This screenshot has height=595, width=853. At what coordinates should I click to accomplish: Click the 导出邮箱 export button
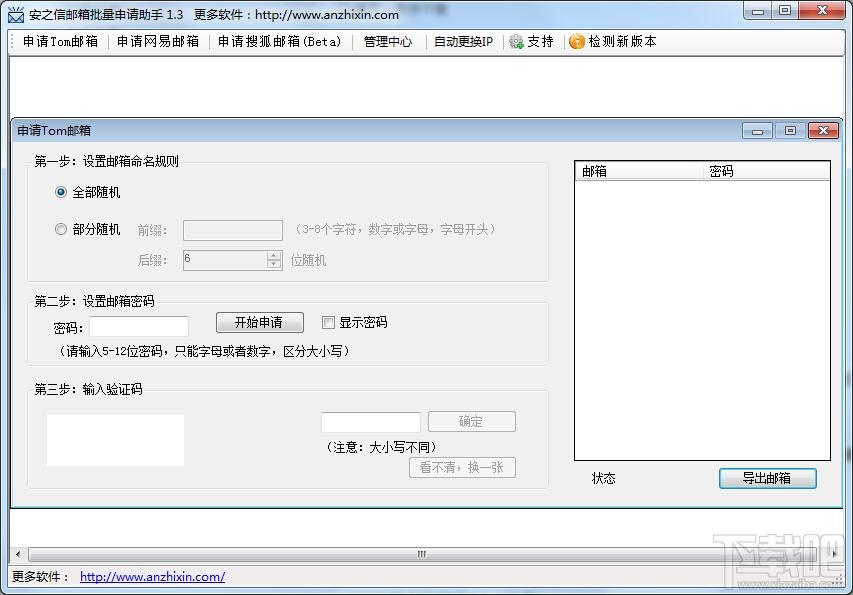coord(768,478)
